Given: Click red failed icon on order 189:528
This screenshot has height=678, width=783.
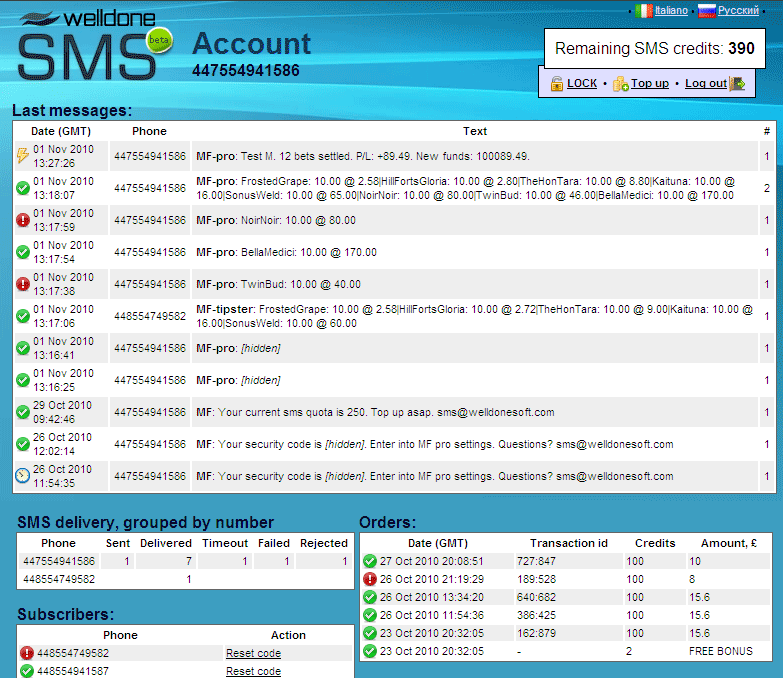Looking at the screenshot, I should tap(370, 579).
